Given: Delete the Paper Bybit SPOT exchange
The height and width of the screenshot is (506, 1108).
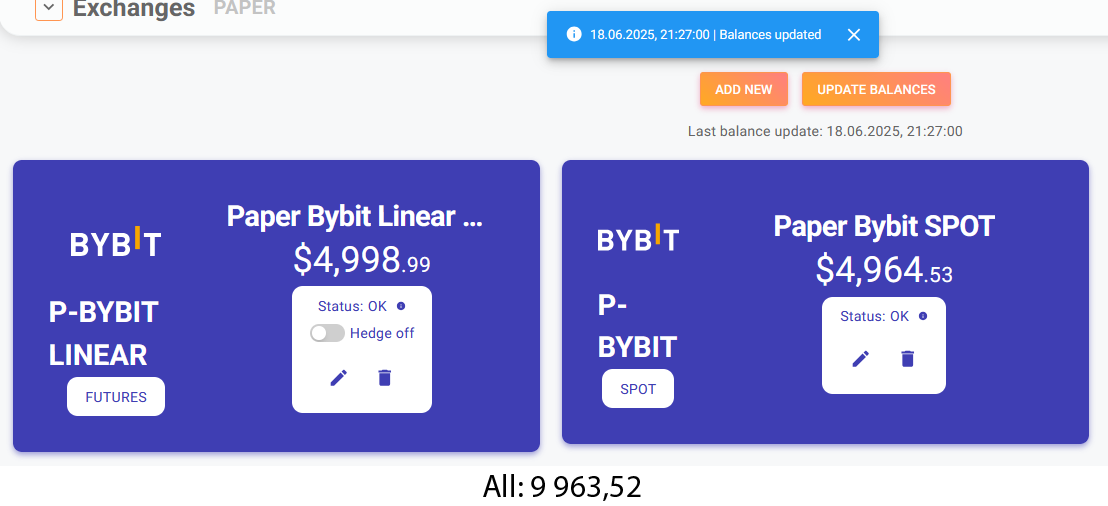Looking at the screenshot, I should (x=907, y=359).
